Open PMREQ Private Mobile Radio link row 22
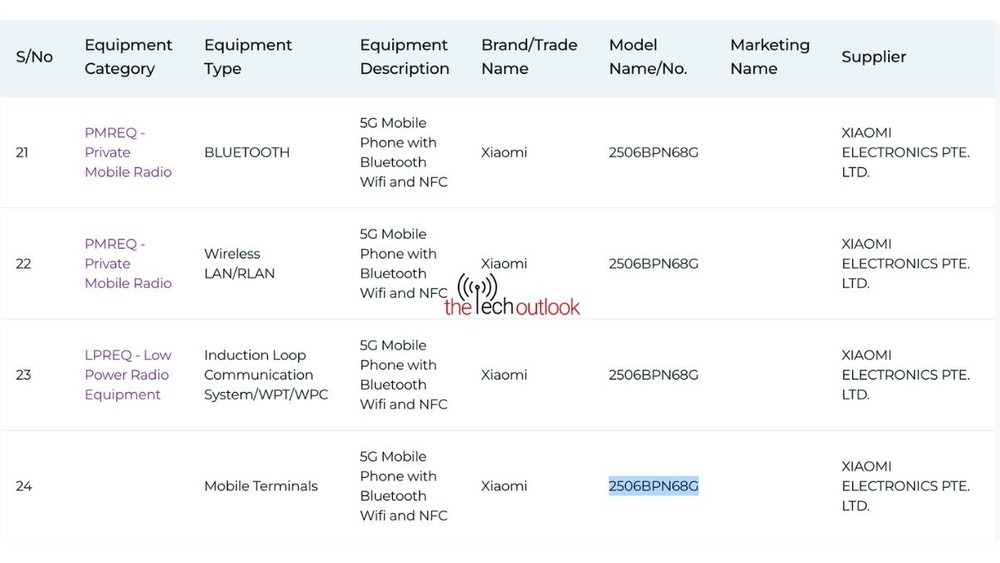 point(128,263)
